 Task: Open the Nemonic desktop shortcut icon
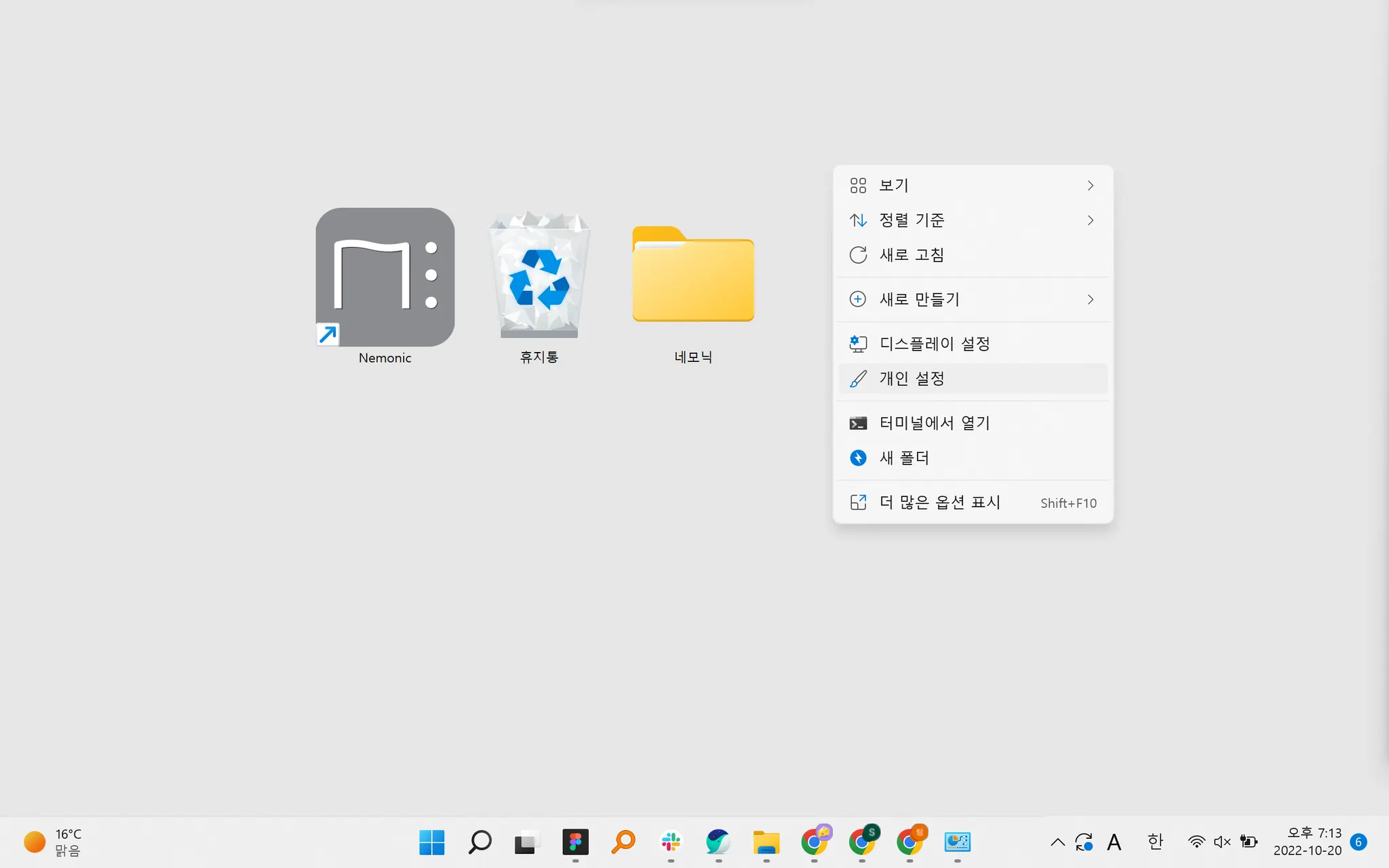(x=385, y=277)
